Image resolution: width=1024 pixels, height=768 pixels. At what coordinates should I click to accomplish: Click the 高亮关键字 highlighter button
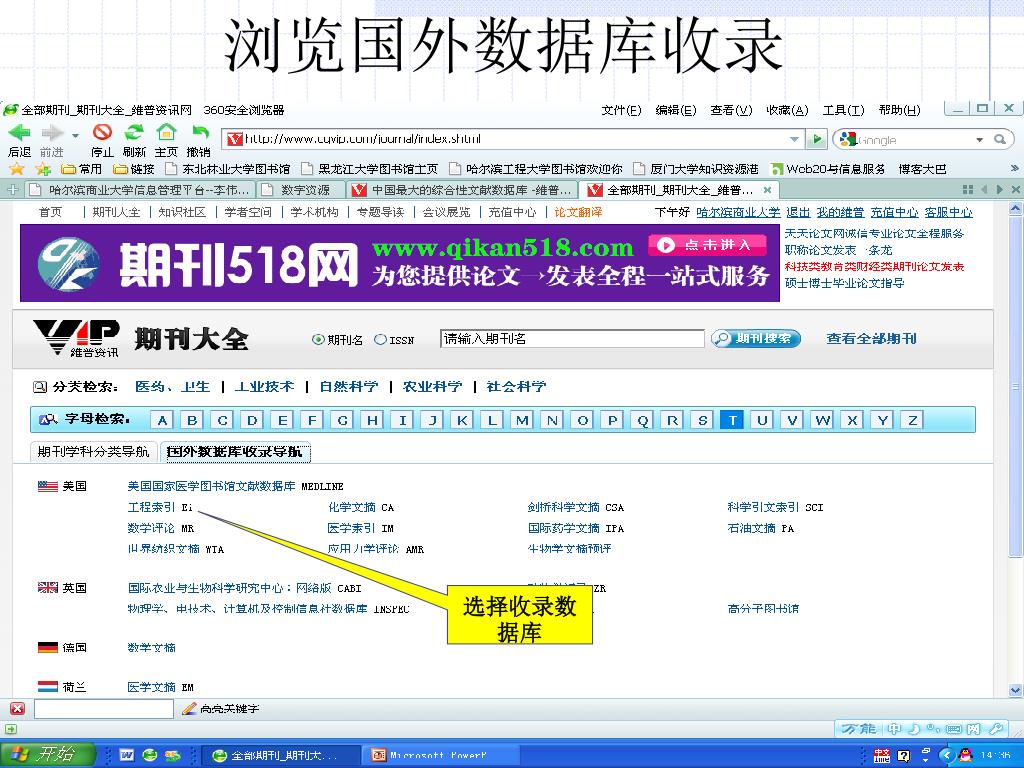pos(221,709)
